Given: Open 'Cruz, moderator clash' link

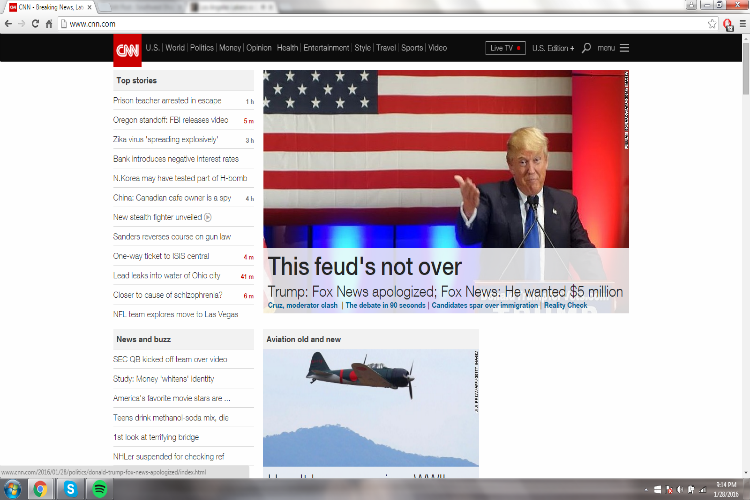Looking at the screenshot, I should [x=302, y=305].
